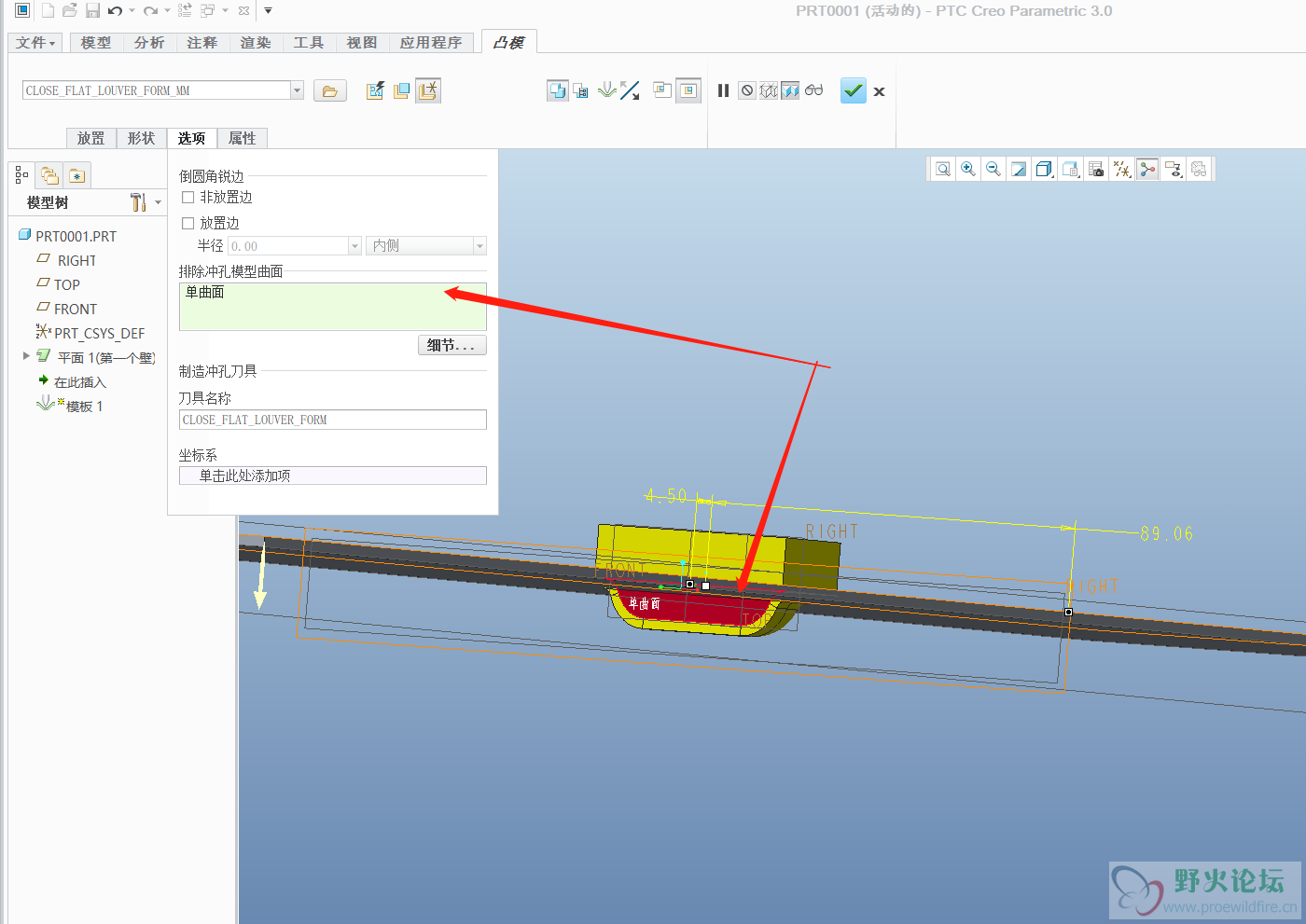This screenshot has width=1306, height=924.
Task: Click the model with tree constraints icon
Action: click(x=580, y=91)
